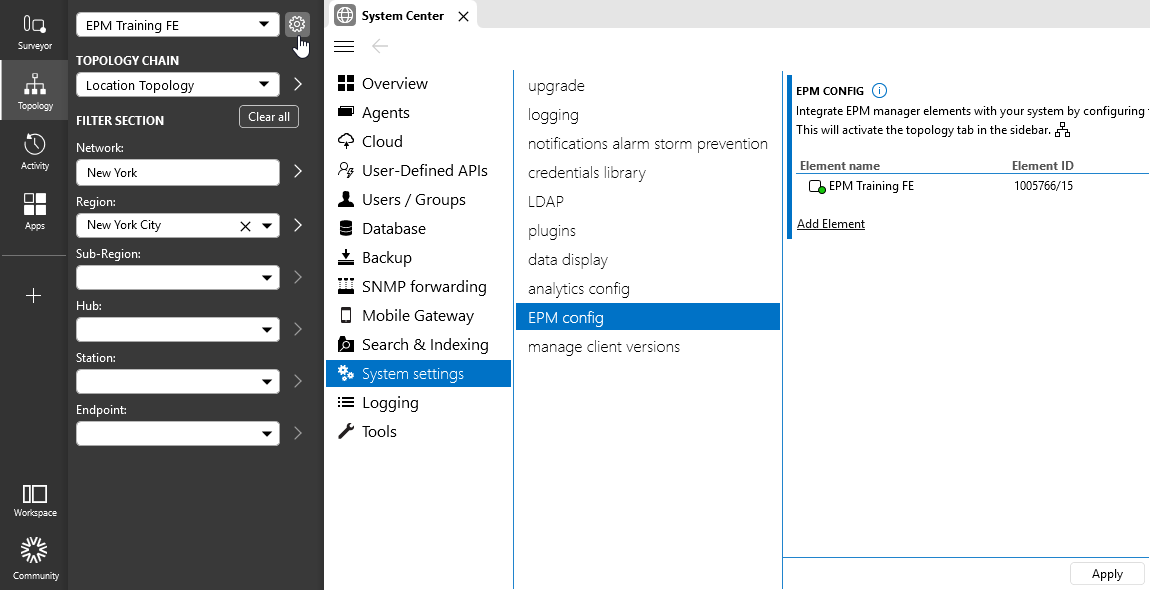Select the EPM config page

648,317
